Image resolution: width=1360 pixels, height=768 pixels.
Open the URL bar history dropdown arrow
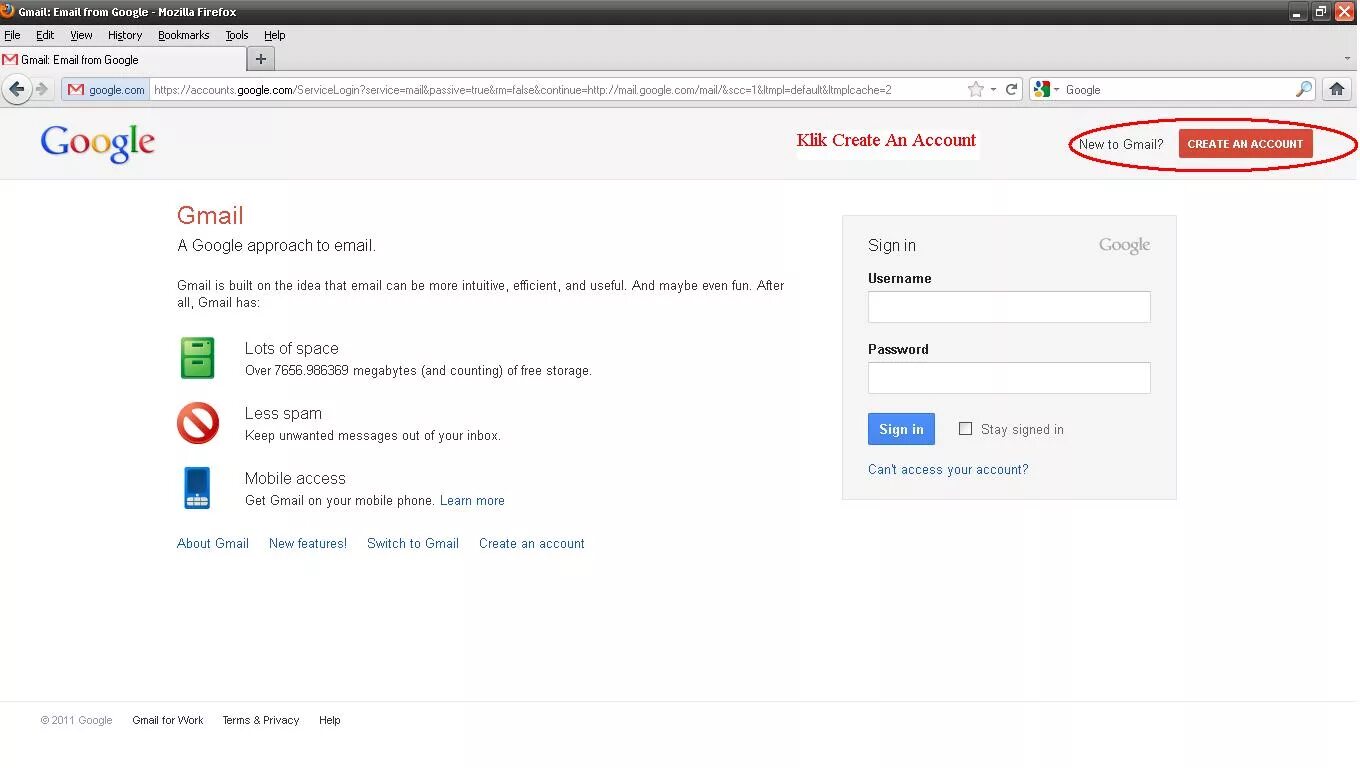(x=993, y=90)
